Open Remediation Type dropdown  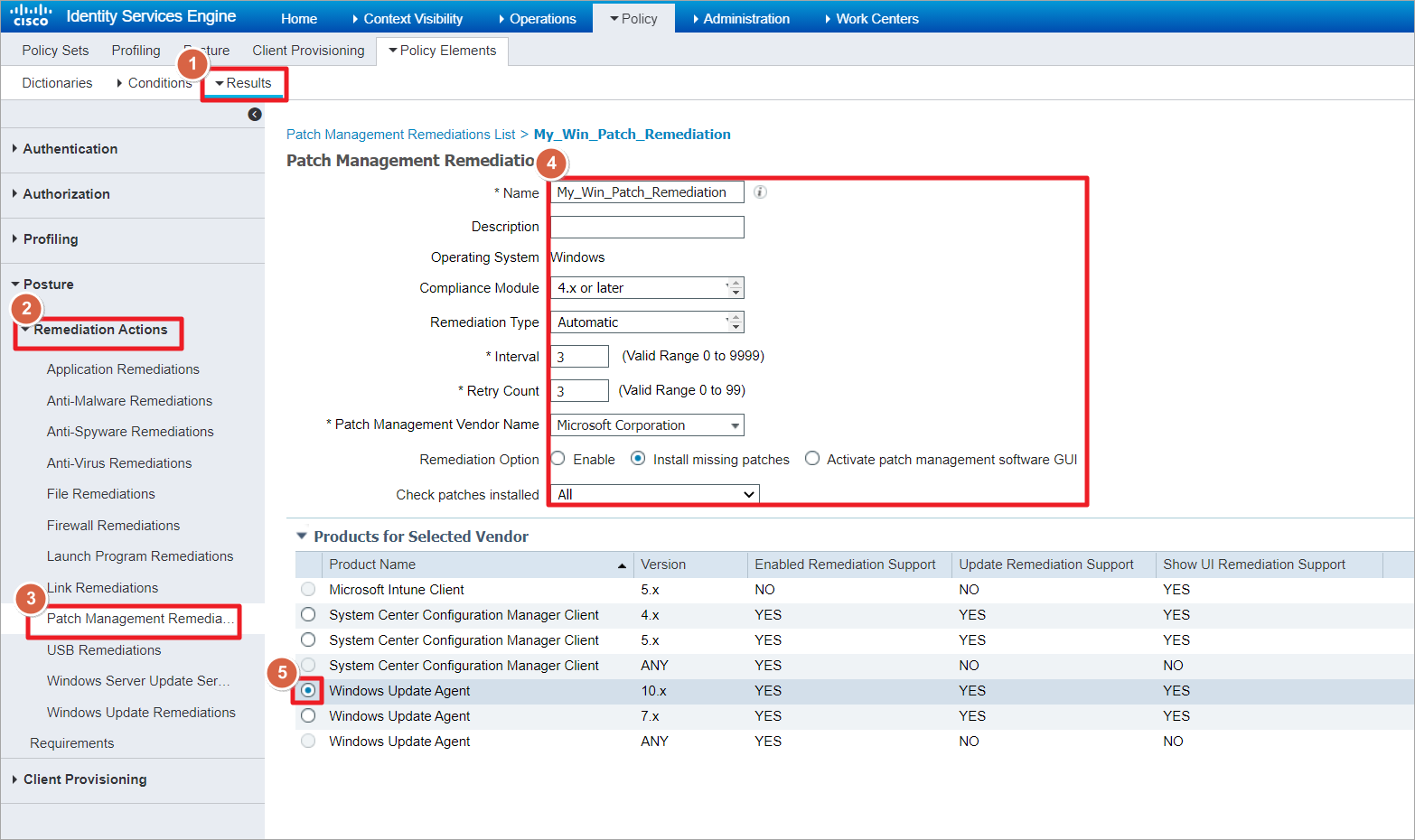647,322
